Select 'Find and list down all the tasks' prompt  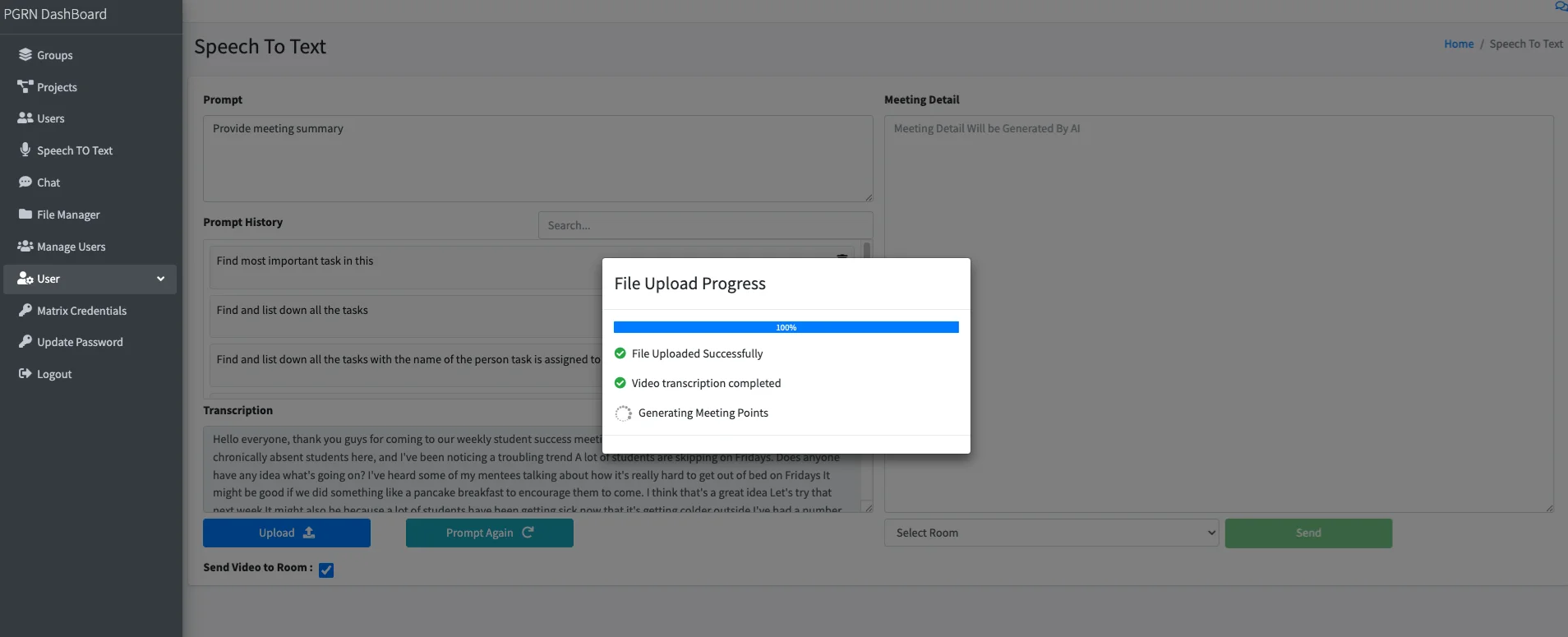[293, 311]
